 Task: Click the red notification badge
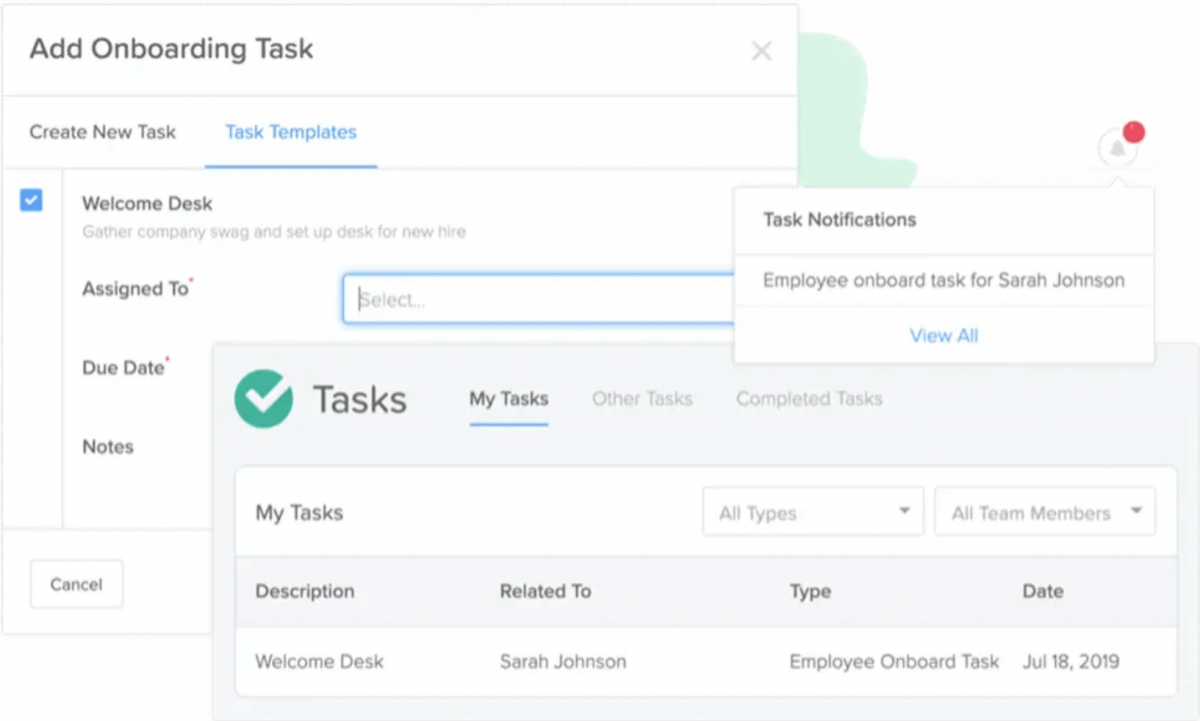(x=1134, y=130)
